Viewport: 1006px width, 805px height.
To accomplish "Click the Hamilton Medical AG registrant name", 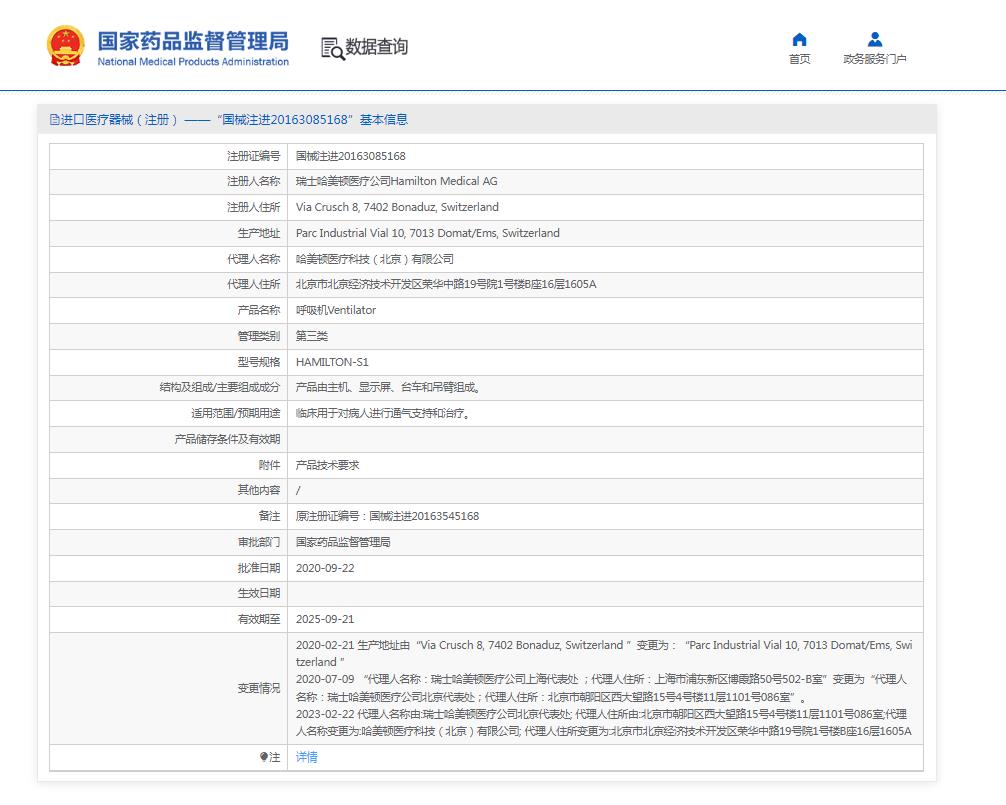I will point(396,182).
